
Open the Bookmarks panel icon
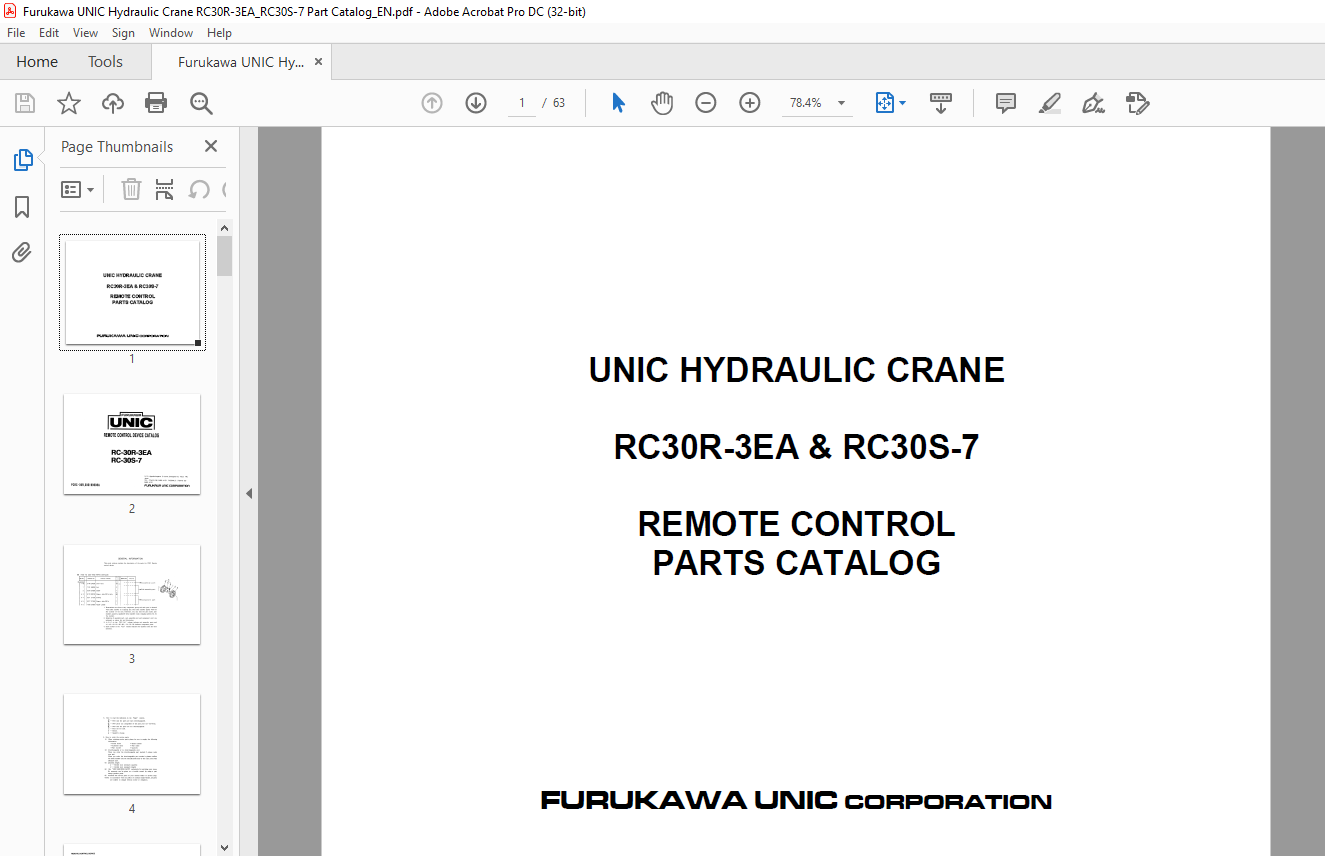point(22,207)
